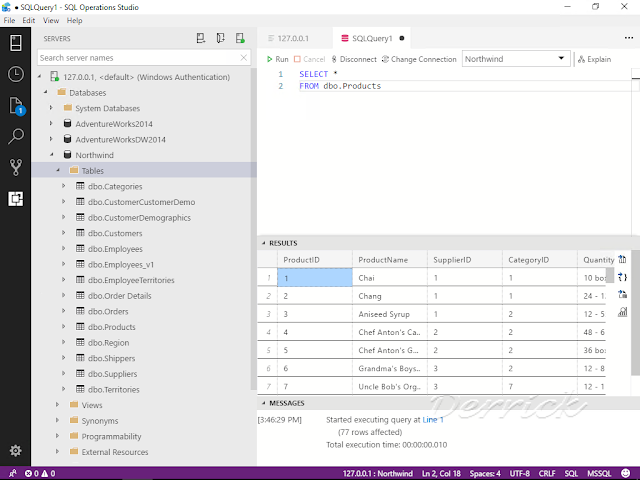Expand AdventureWorksDW2014 database
This screenshot has width=640, height=480.
51,139
